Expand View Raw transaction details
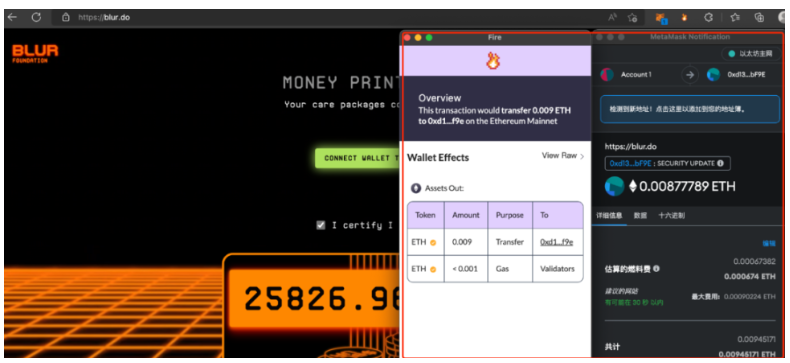Viewport: 790px width, 363px height. (x=563, y=156)
